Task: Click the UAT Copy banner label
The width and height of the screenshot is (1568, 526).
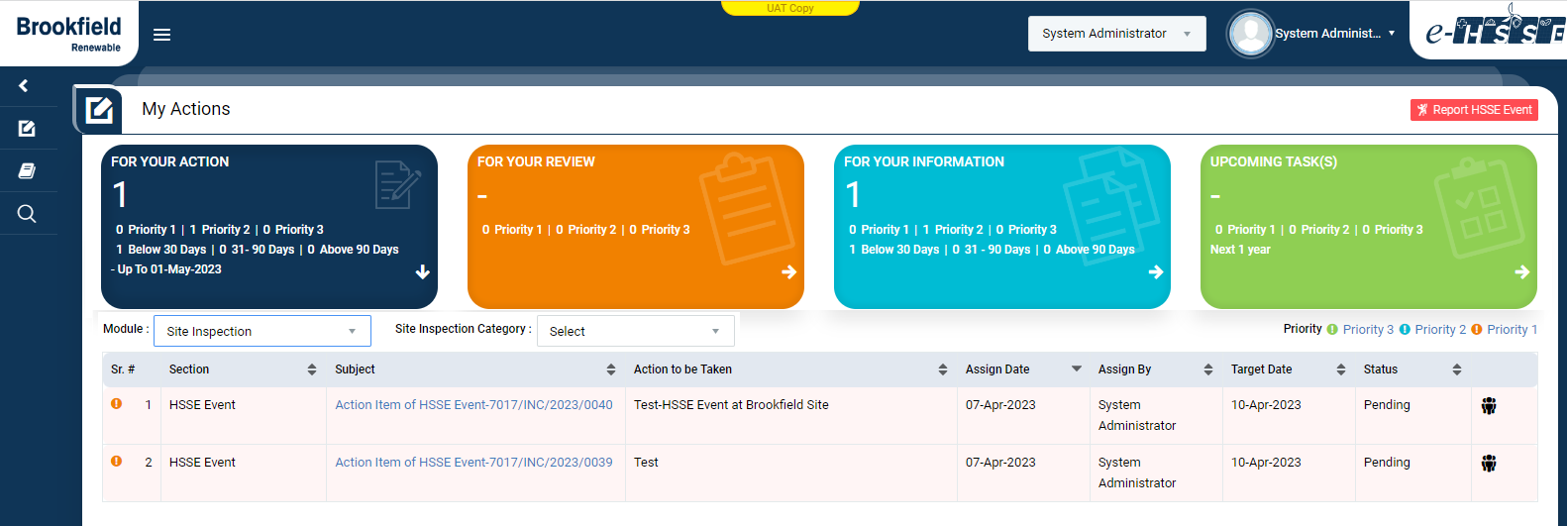Action: [790, 8]
